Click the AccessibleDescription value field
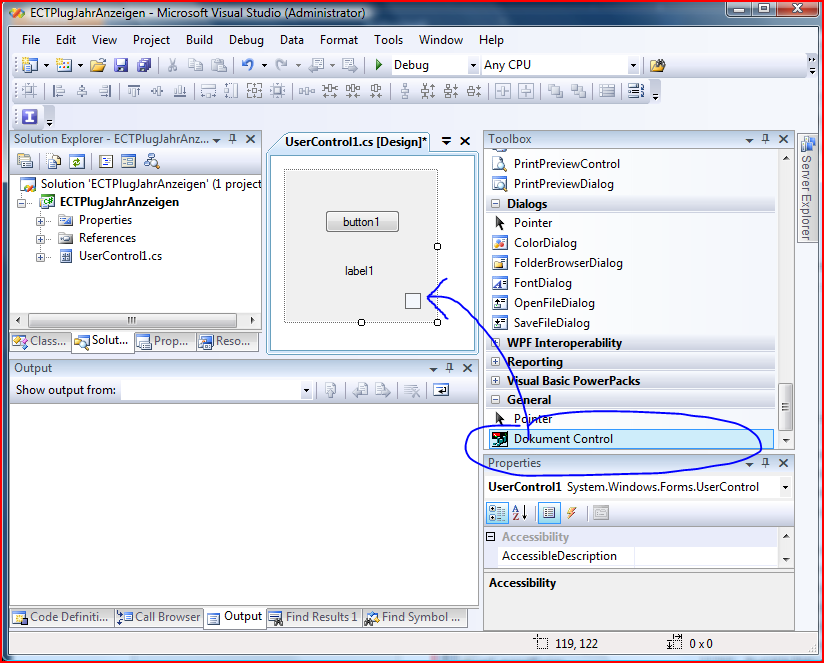 click(x=706, y=556)
